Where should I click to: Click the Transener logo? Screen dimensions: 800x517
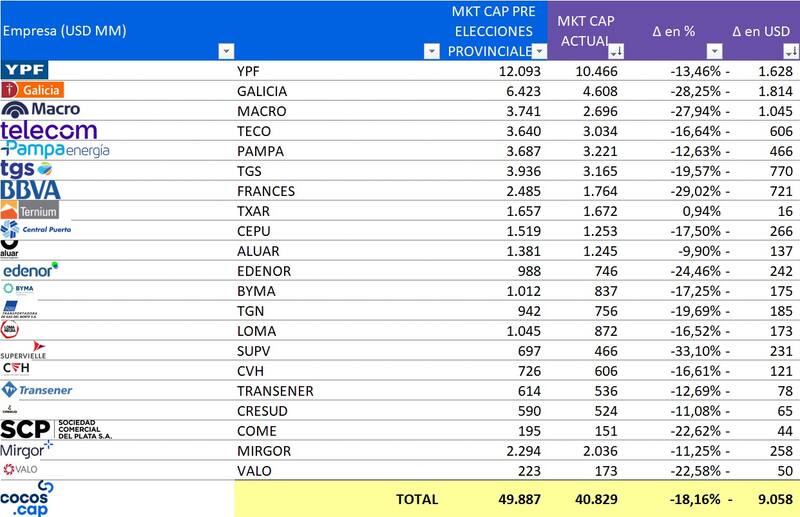(x=37, y=390)
